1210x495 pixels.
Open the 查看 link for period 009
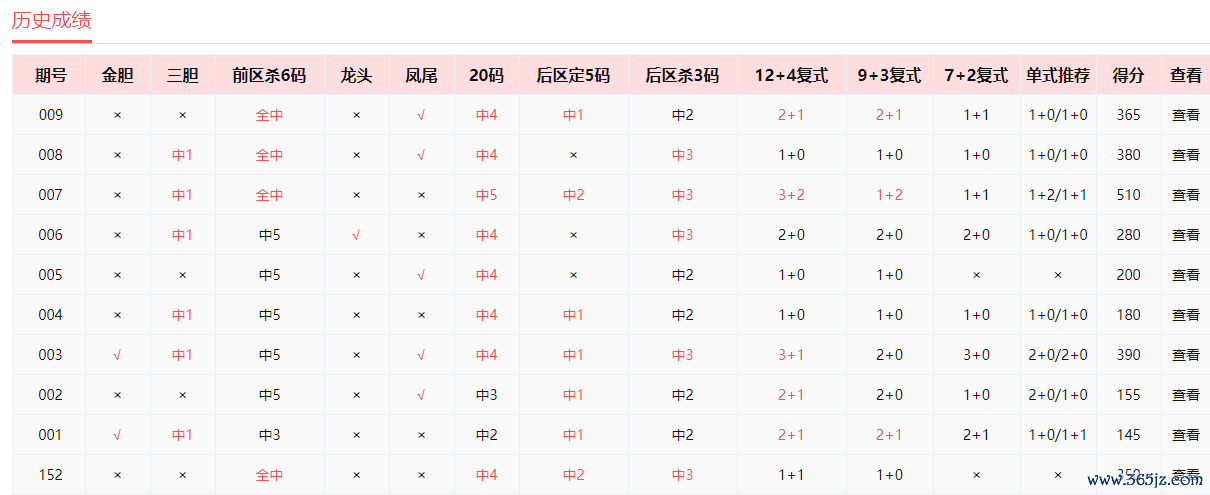click(x=1185, y=115)
